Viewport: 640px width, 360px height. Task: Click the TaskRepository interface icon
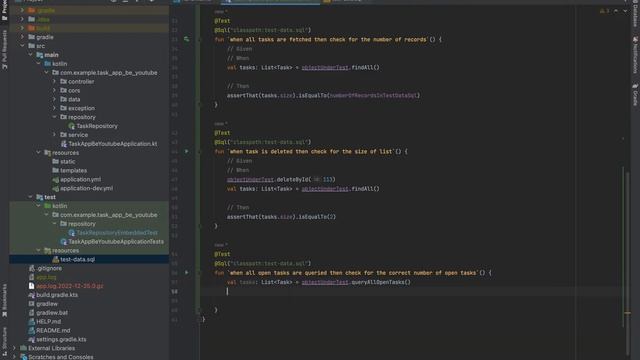coord(71,126)
